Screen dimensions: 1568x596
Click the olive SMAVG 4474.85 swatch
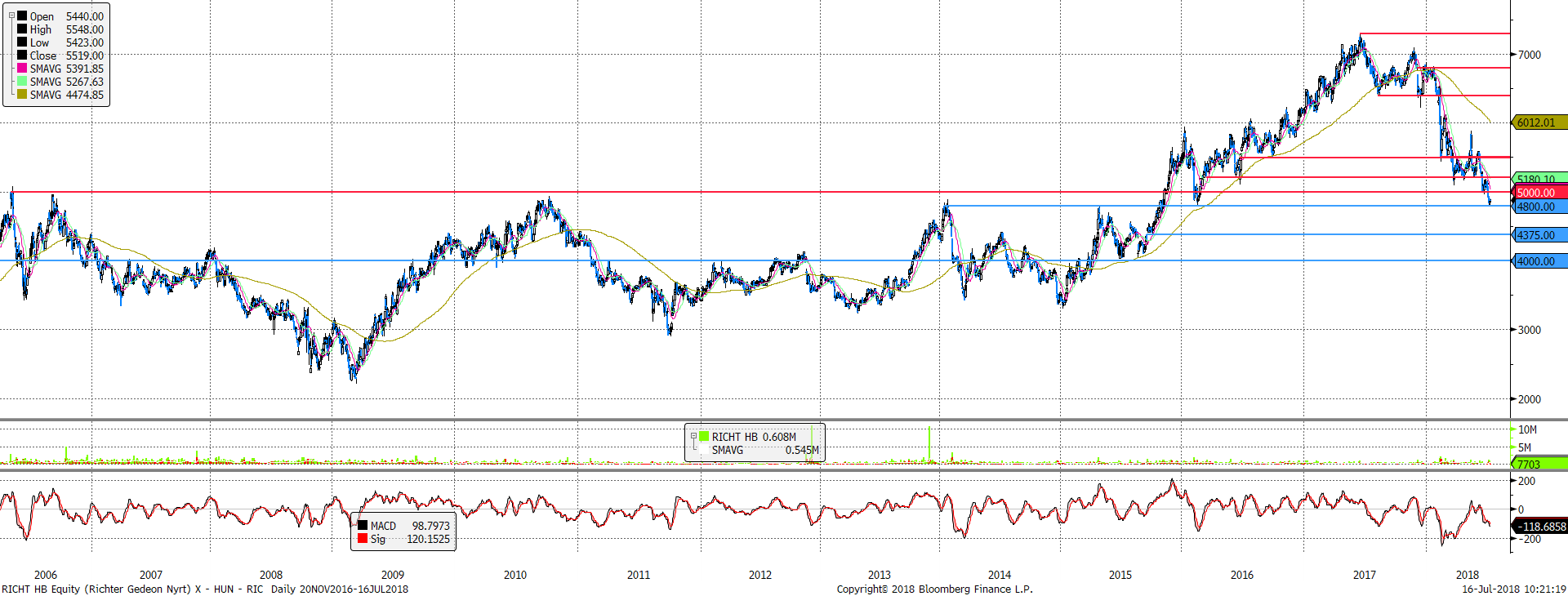pos(22,94)
